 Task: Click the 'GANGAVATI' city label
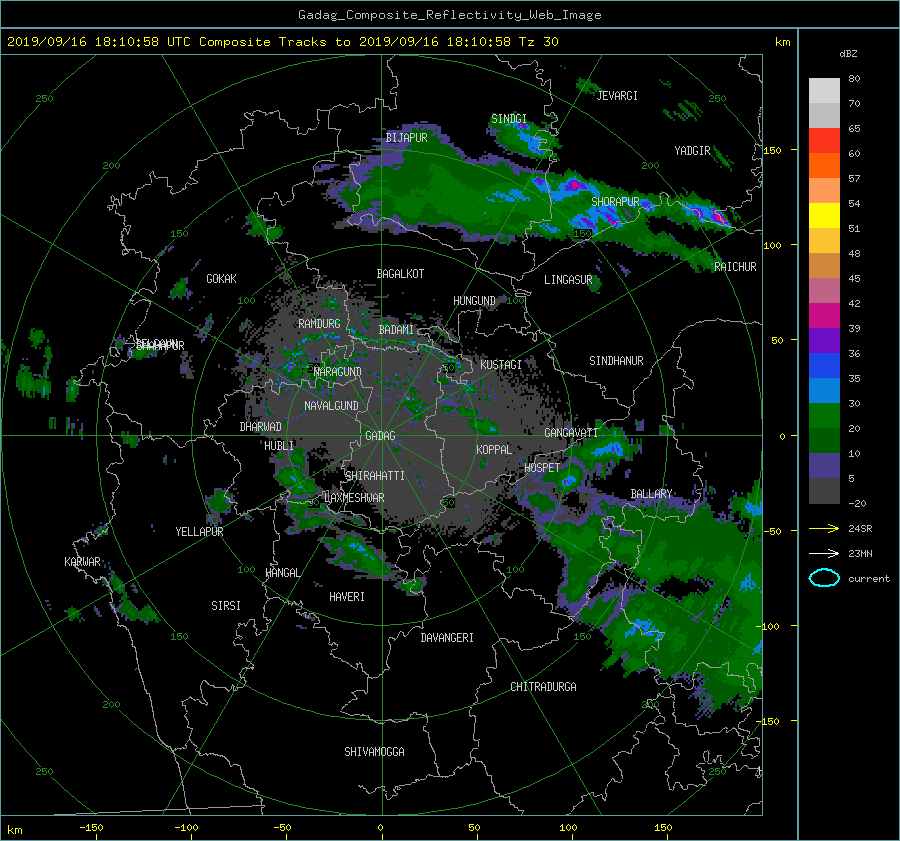571,432
